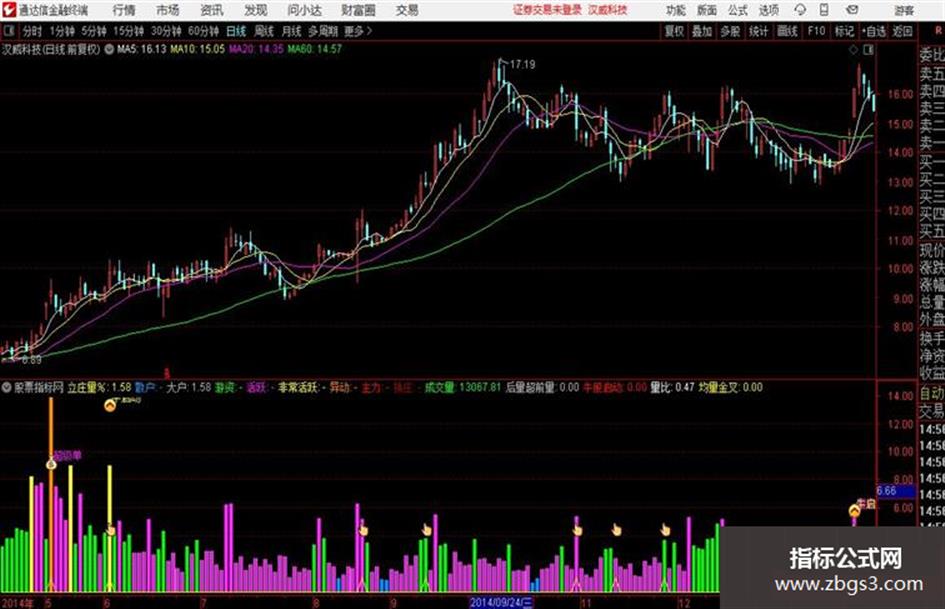Select the 日线 daily chart tab

(236, 31)
